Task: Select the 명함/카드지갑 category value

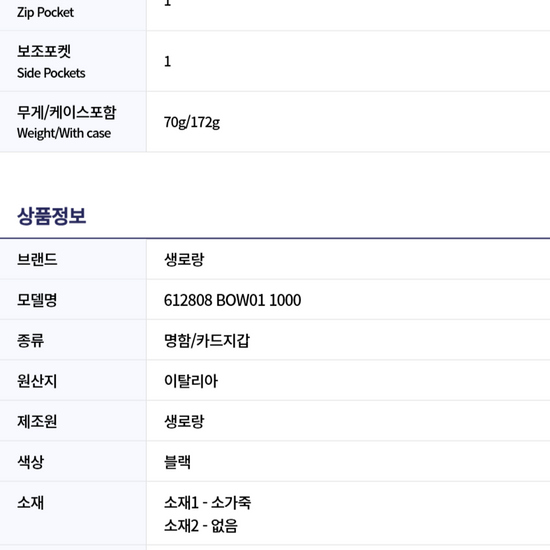Action: click(207, 341)
